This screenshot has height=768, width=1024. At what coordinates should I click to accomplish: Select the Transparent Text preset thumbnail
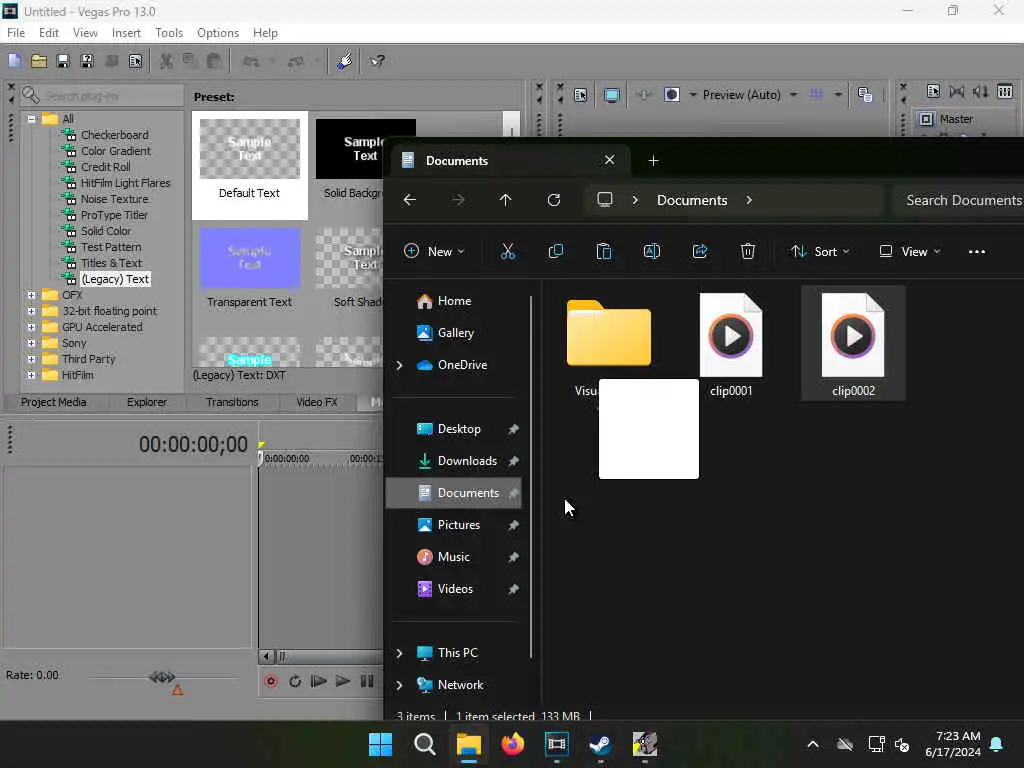point(250,258)
